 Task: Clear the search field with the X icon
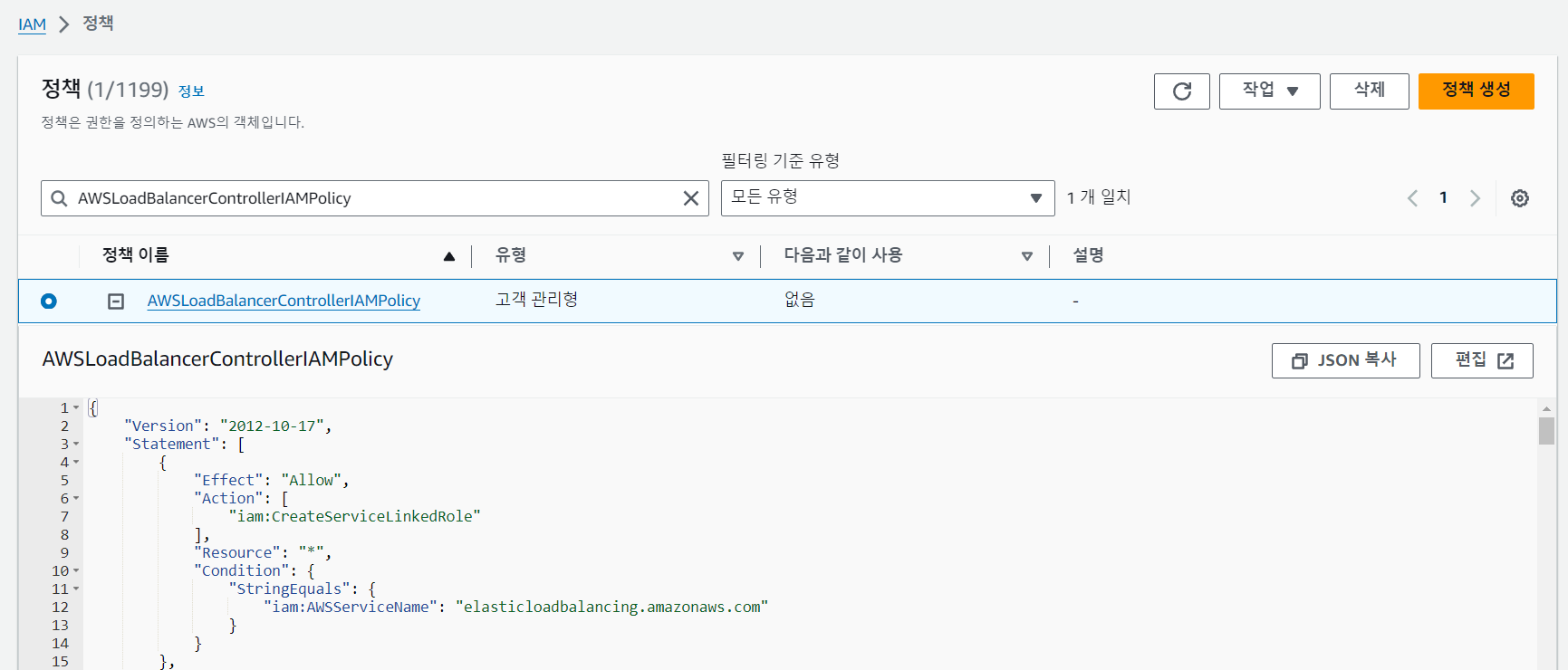(x=690, y=198)
